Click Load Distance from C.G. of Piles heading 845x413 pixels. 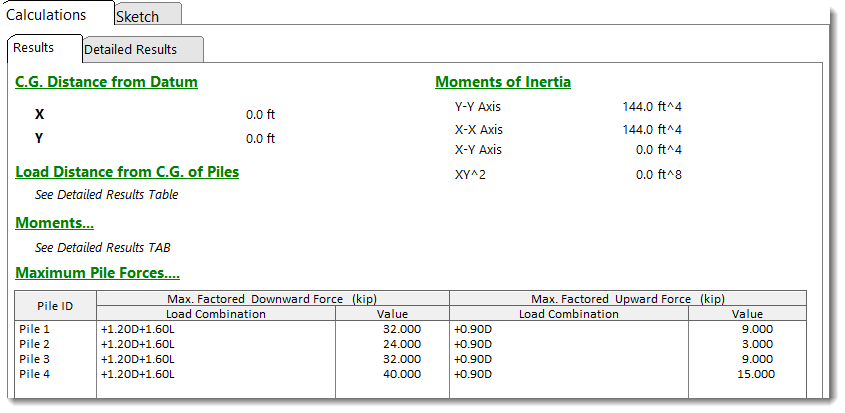[127, 172]
